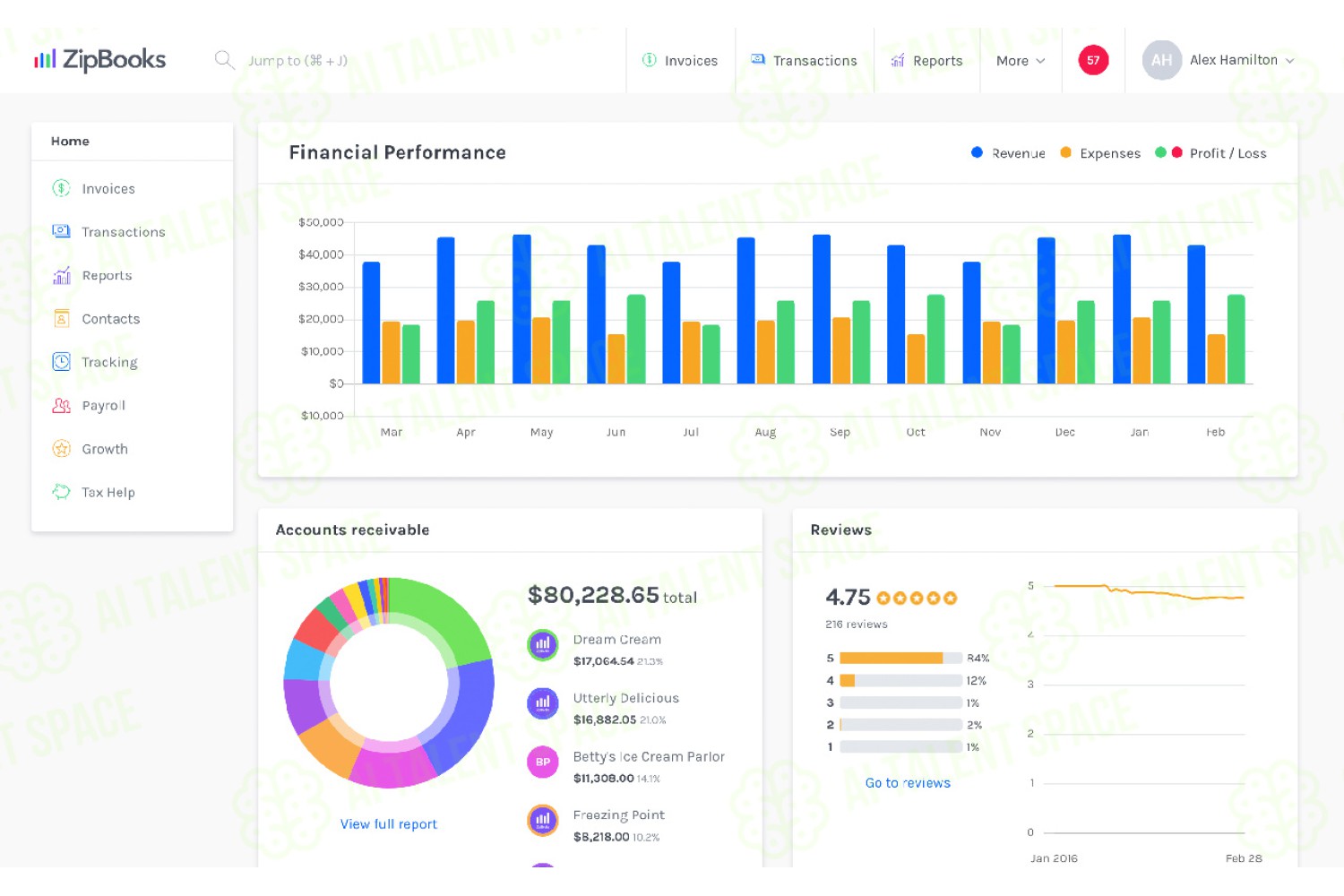Image resolution: width=1344 pixels, height=896 pixels.
Task: Open the red 57 notifications badge
Action: click(1093, 60)
